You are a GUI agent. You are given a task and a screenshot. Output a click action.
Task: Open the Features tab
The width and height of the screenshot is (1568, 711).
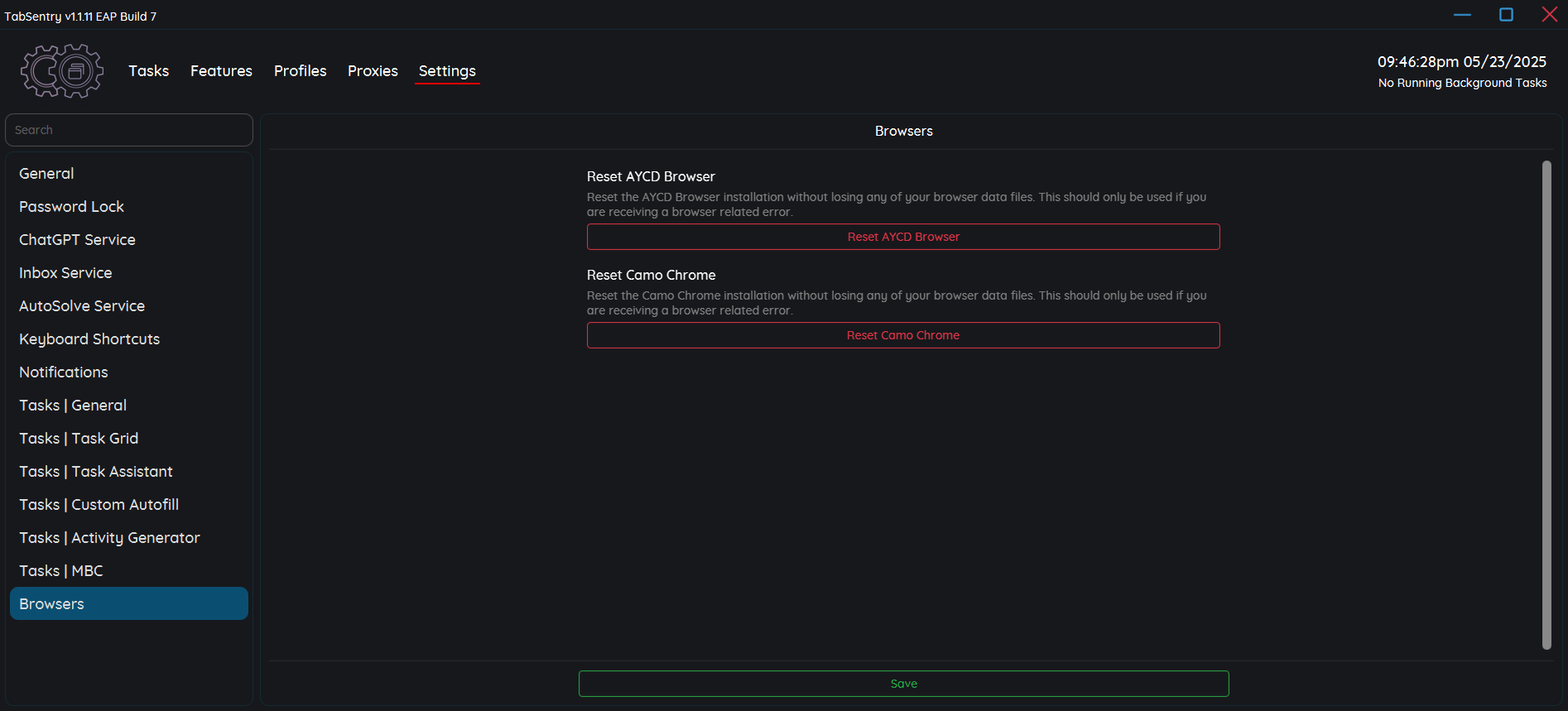click(x=221, y=71)
